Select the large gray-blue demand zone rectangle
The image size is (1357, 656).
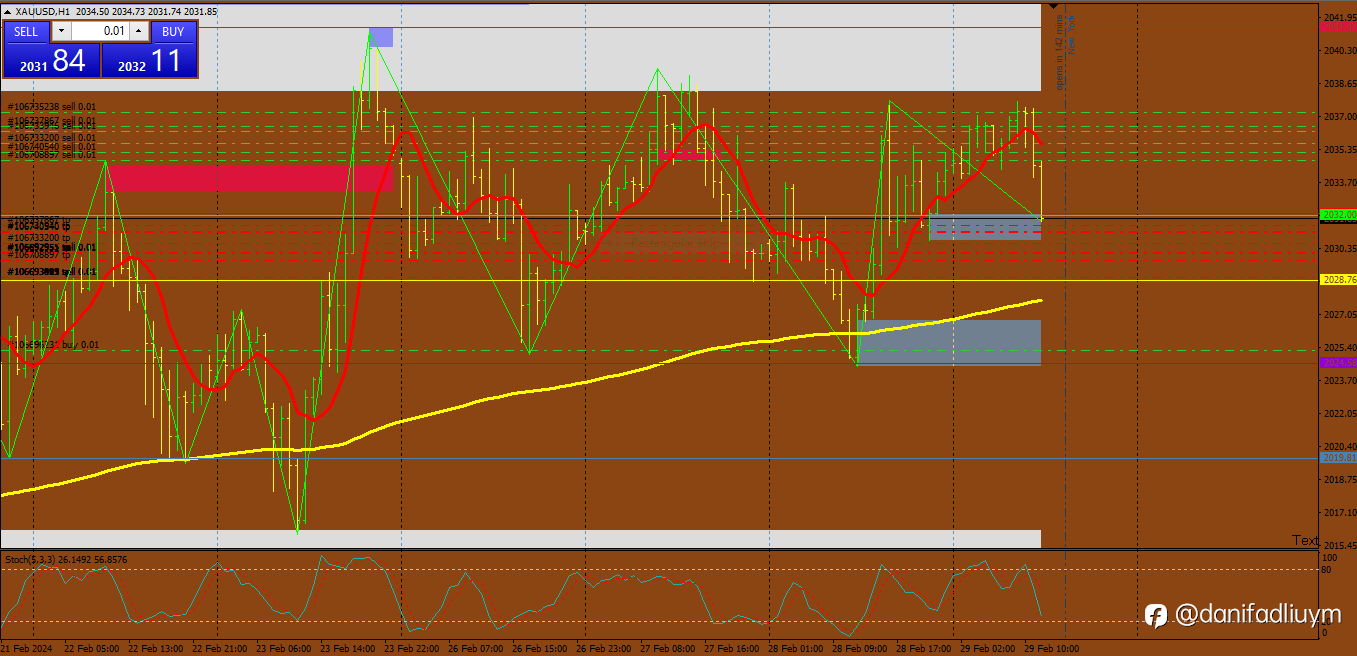click(x=949, y=342)
